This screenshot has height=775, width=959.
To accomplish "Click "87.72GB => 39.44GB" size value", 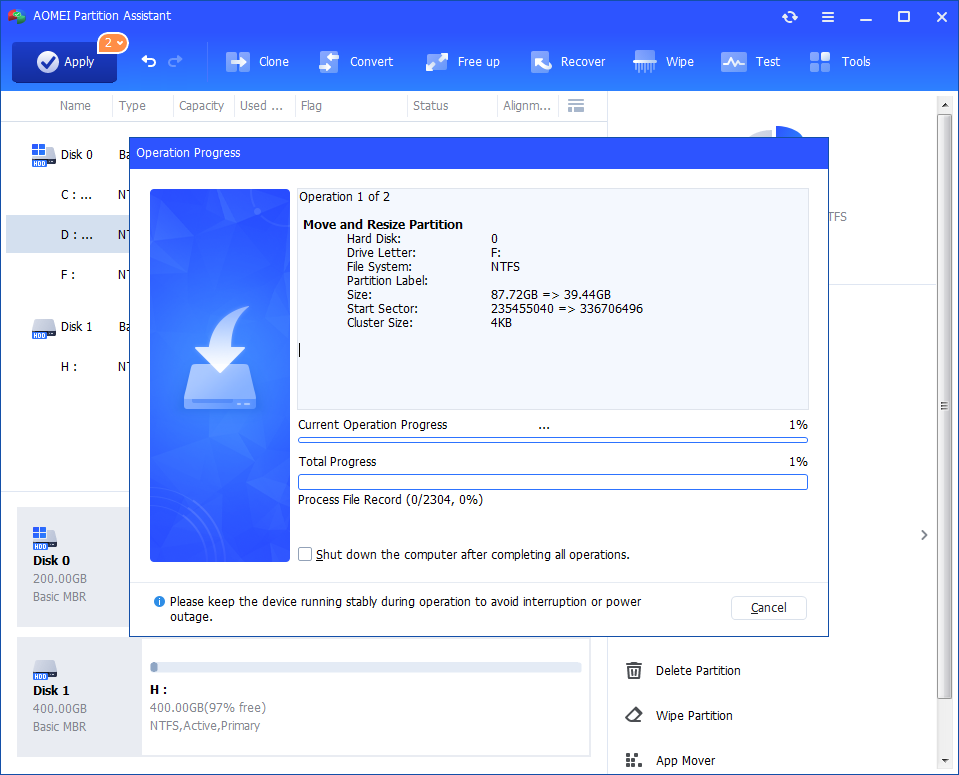I will tap(550, 295).
